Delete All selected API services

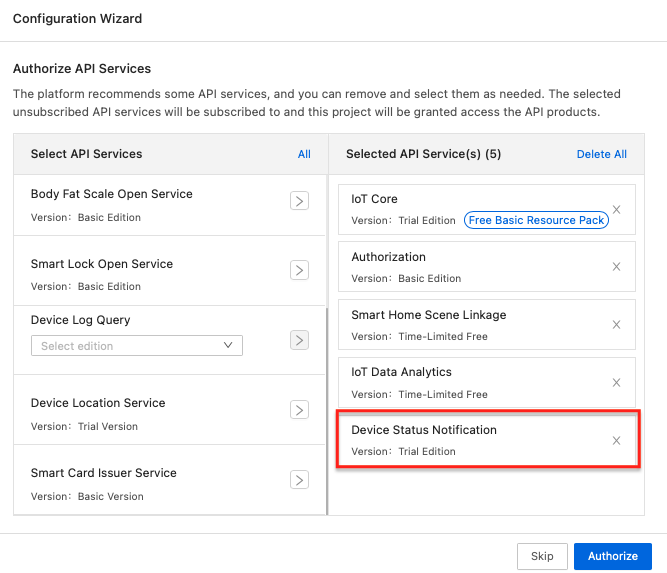point(601,154)
